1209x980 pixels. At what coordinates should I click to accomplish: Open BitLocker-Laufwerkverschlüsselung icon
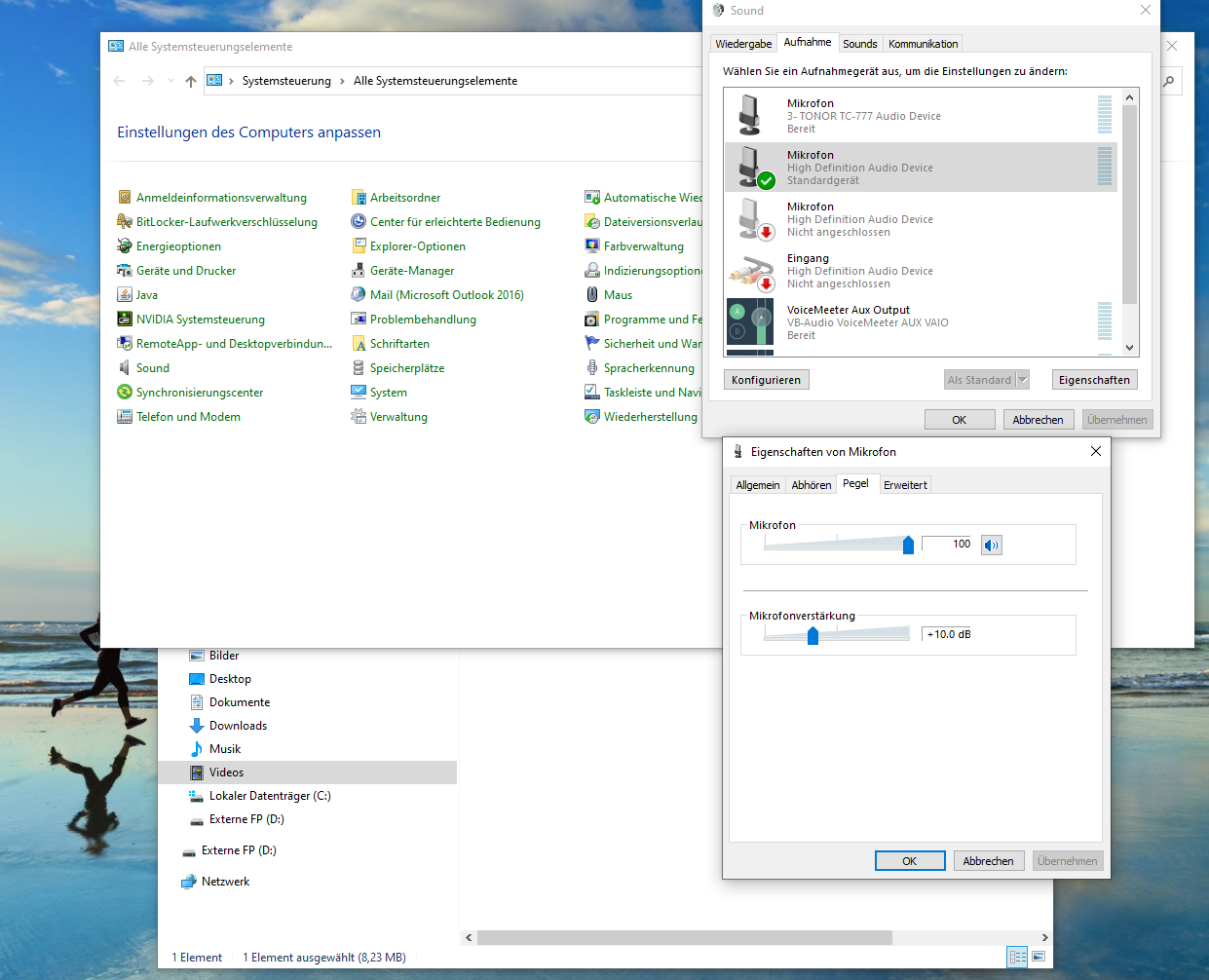125,222
